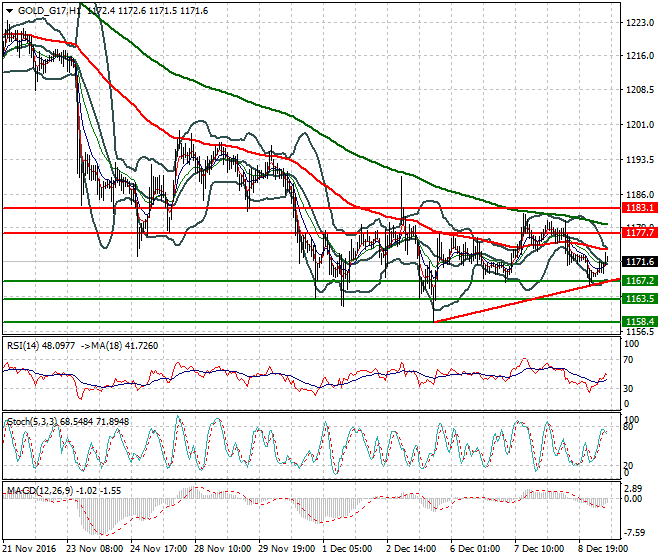The width and height of the screenshot is (660, 560).
Task: Click the 1223.0 price scale value
Action: coord(640,23)
